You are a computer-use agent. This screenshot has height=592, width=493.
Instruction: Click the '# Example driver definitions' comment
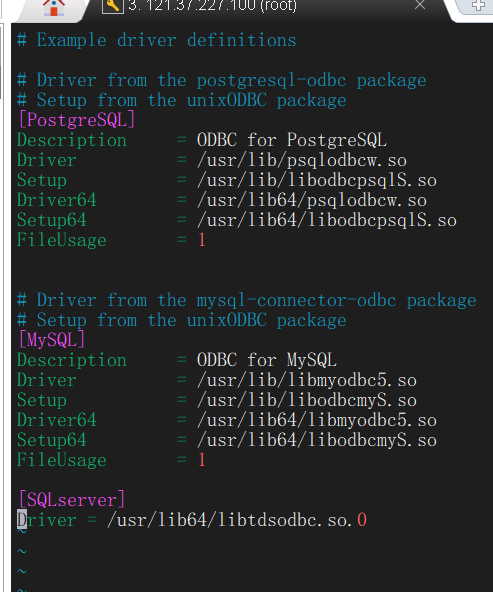point(157,40)
